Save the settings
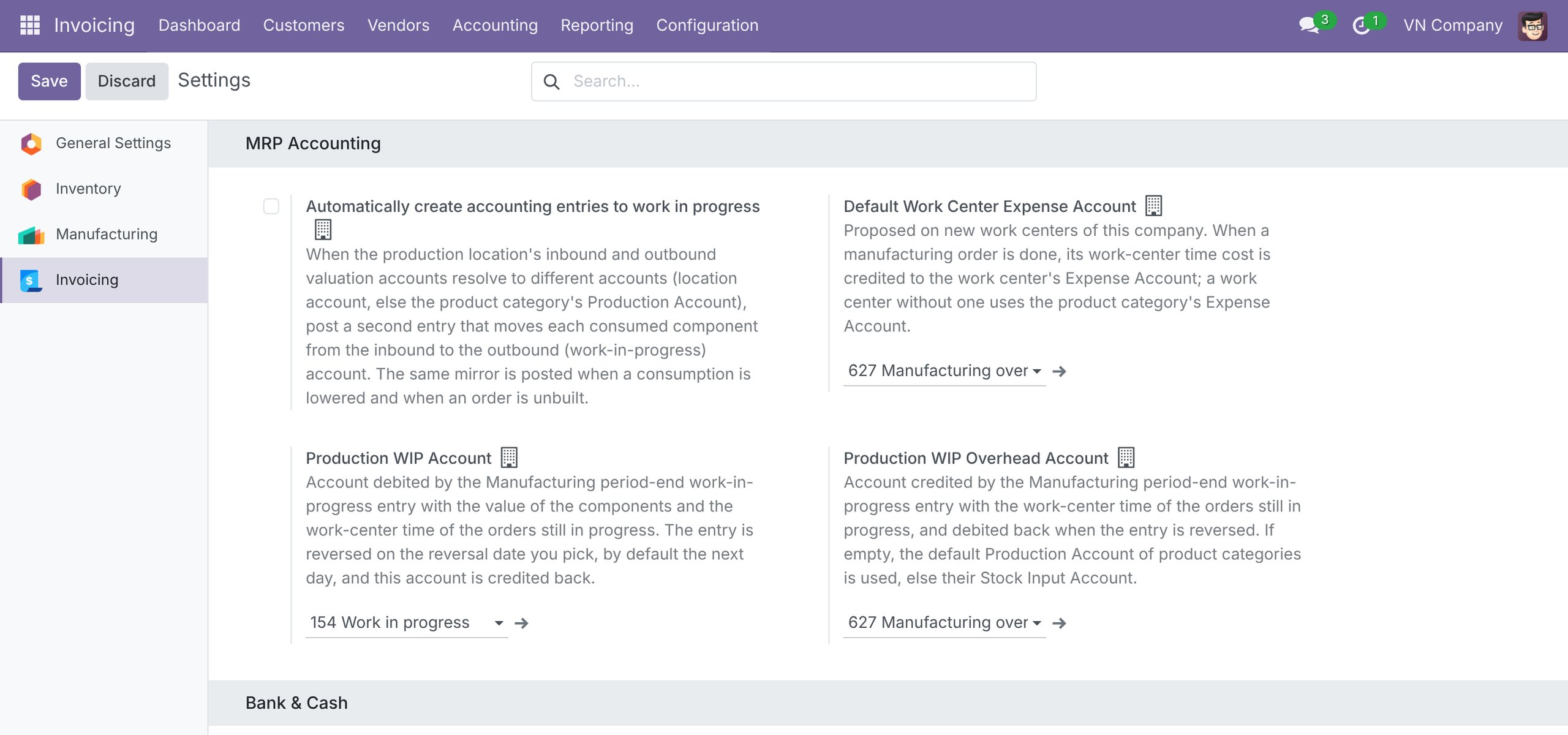 [x=50, y=81]
